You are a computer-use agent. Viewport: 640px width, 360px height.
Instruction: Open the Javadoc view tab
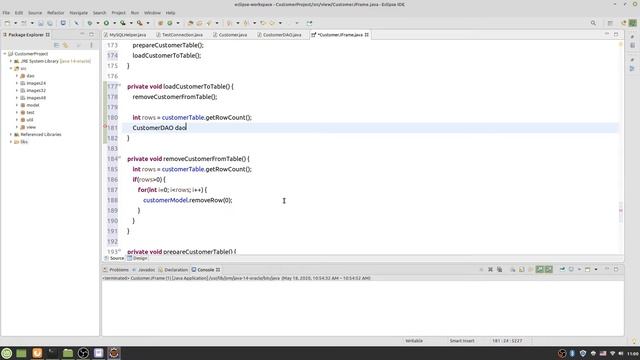(144, 270)
